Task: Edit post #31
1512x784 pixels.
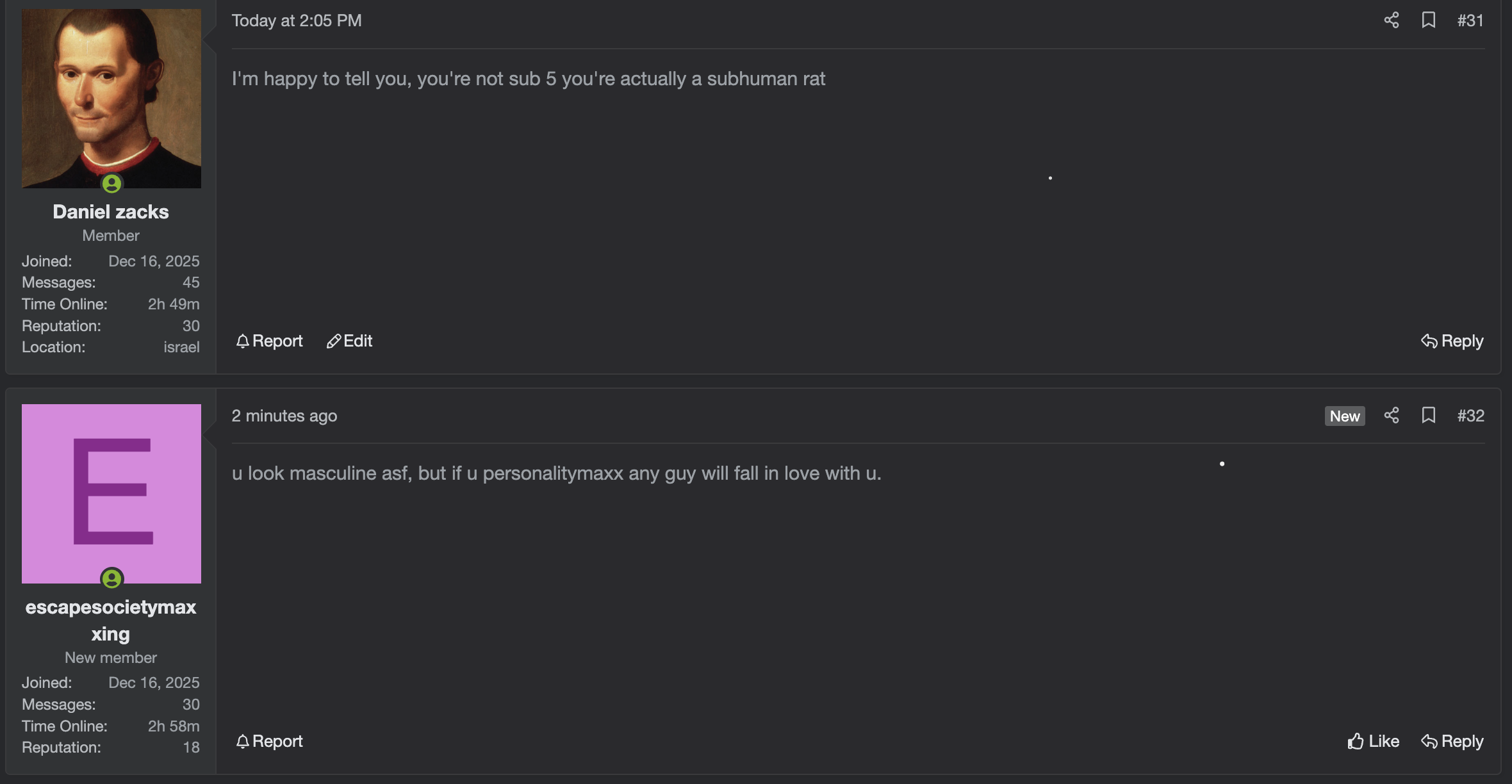Action: (350, 341)
